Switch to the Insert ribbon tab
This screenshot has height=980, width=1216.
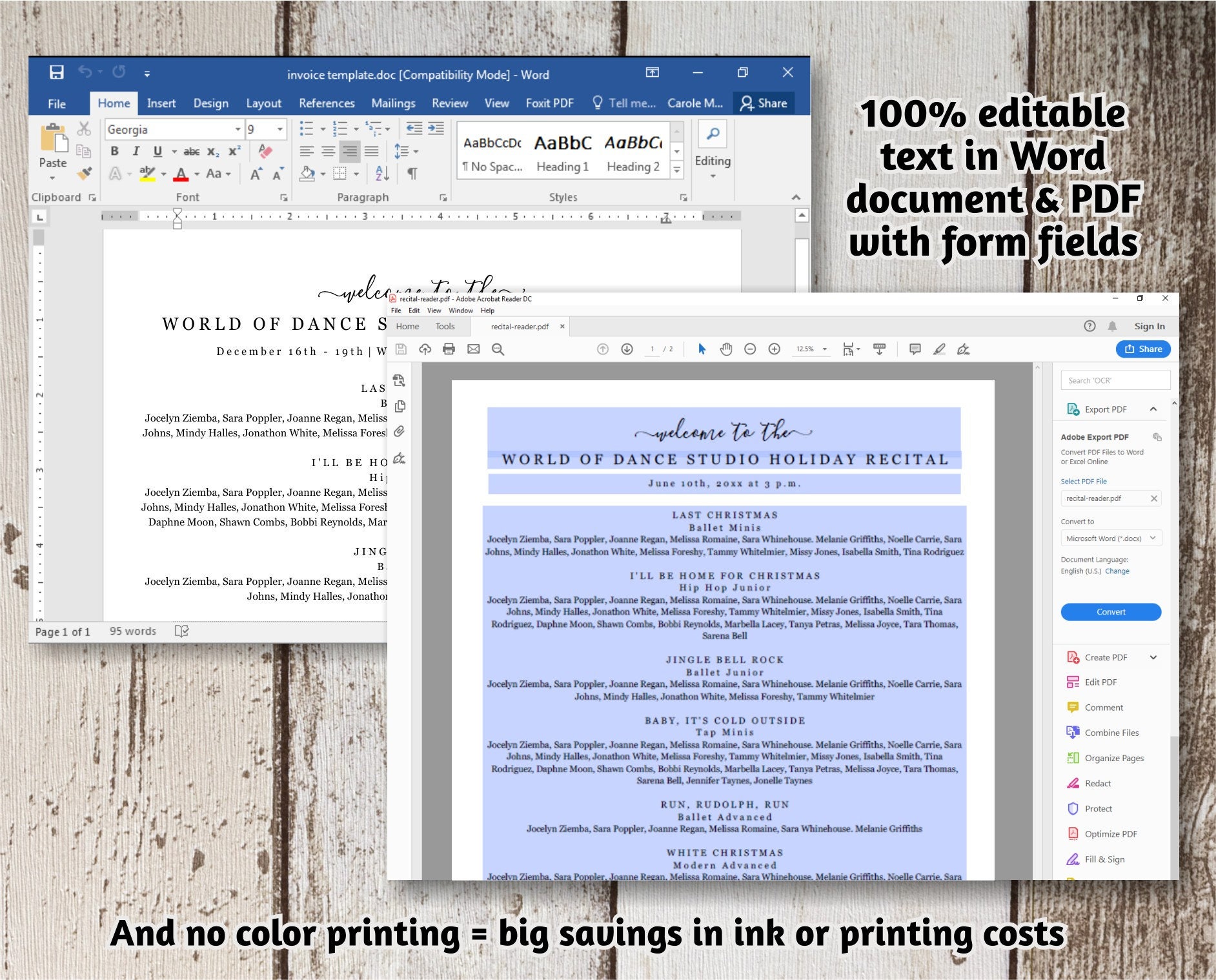click(161, 103)
